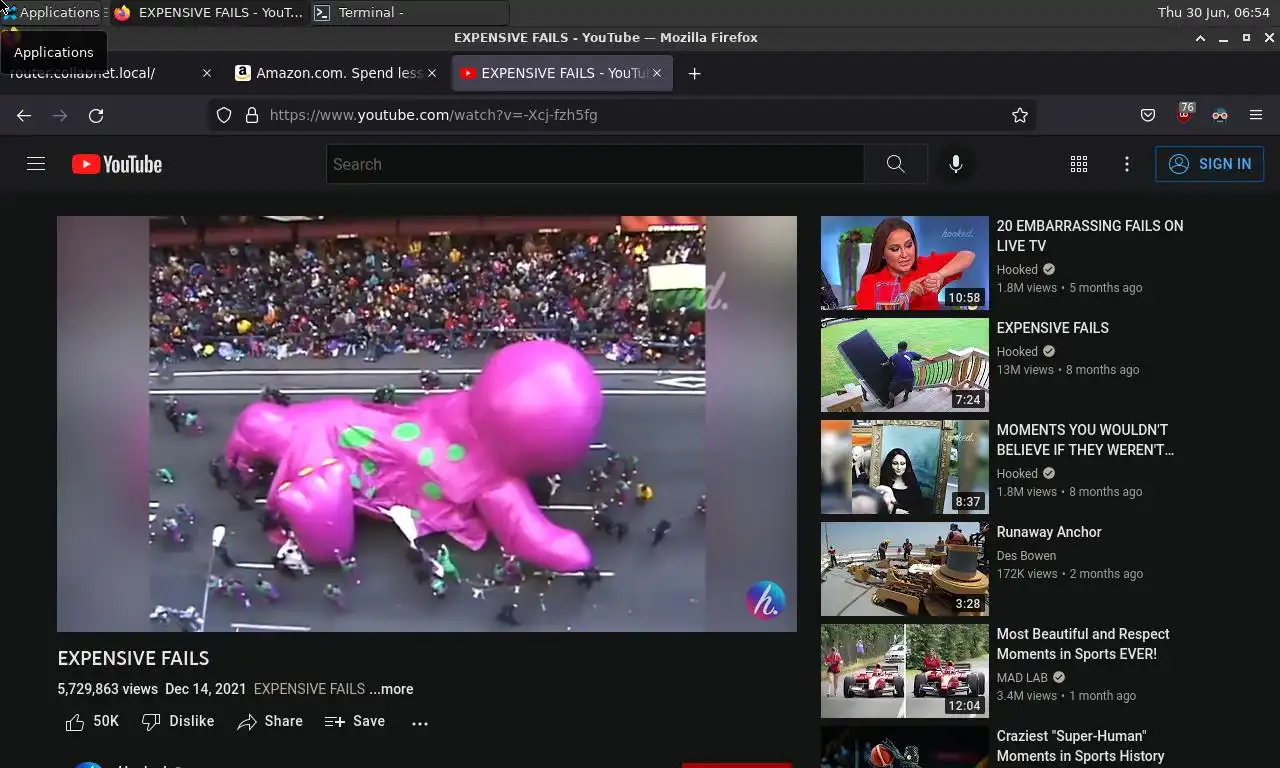Click Most Beautiful and Respect Moments title

click(x=1083, y=644)
